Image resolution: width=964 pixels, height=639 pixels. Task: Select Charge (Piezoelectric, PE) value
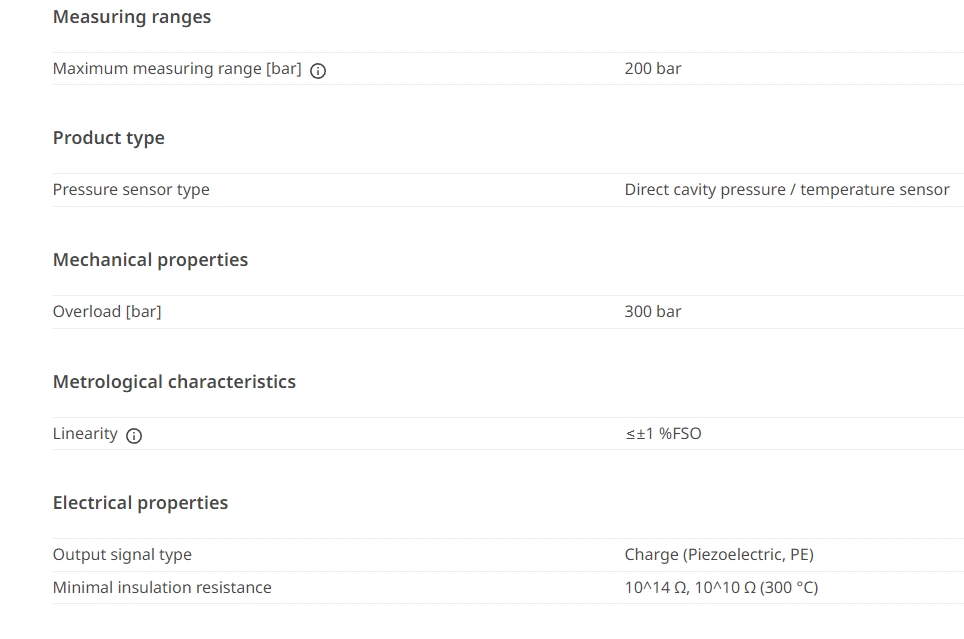pyautogui.click(x=719, y=555)
